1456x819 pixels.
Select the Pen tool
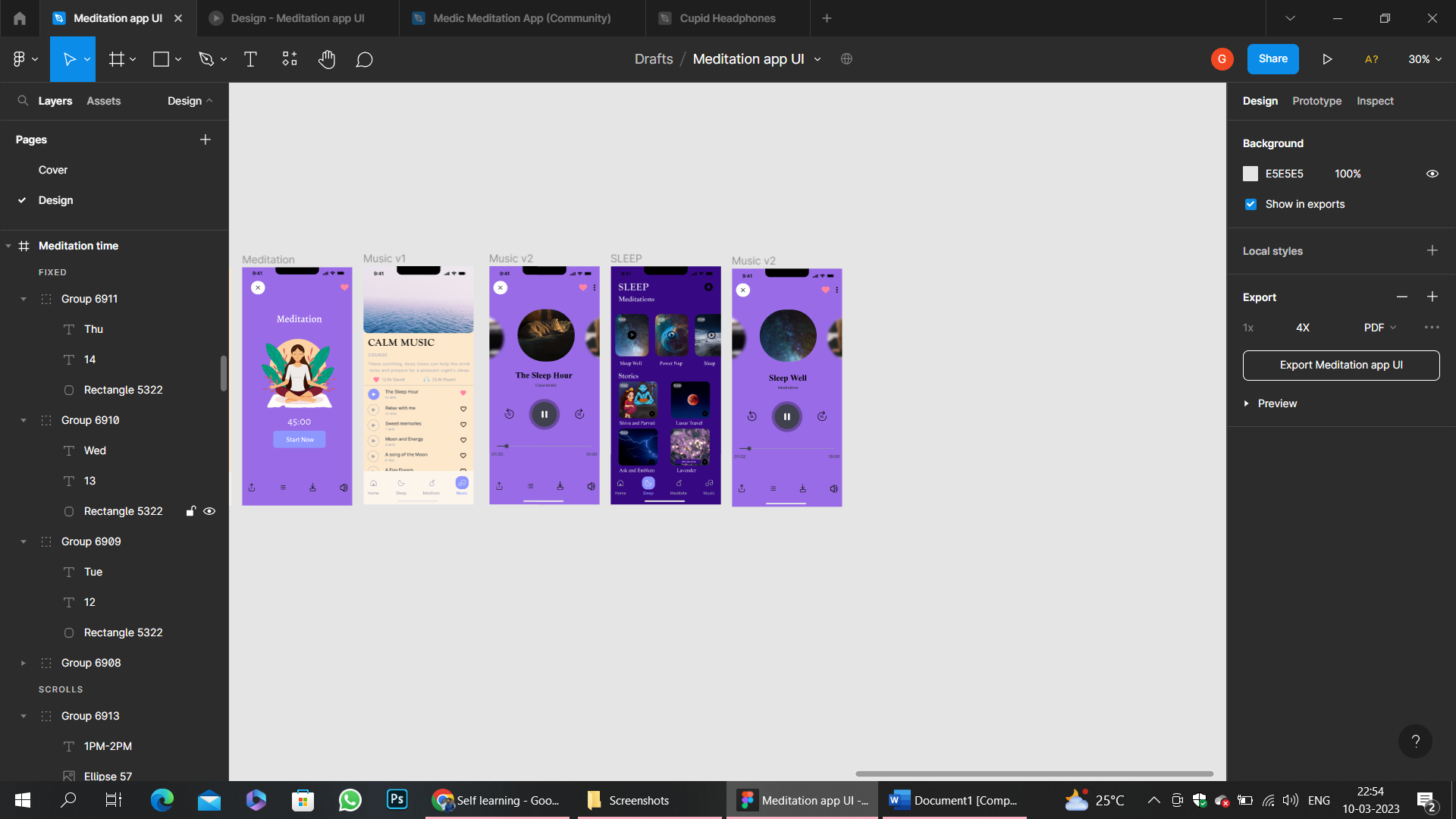click(206, 59)
